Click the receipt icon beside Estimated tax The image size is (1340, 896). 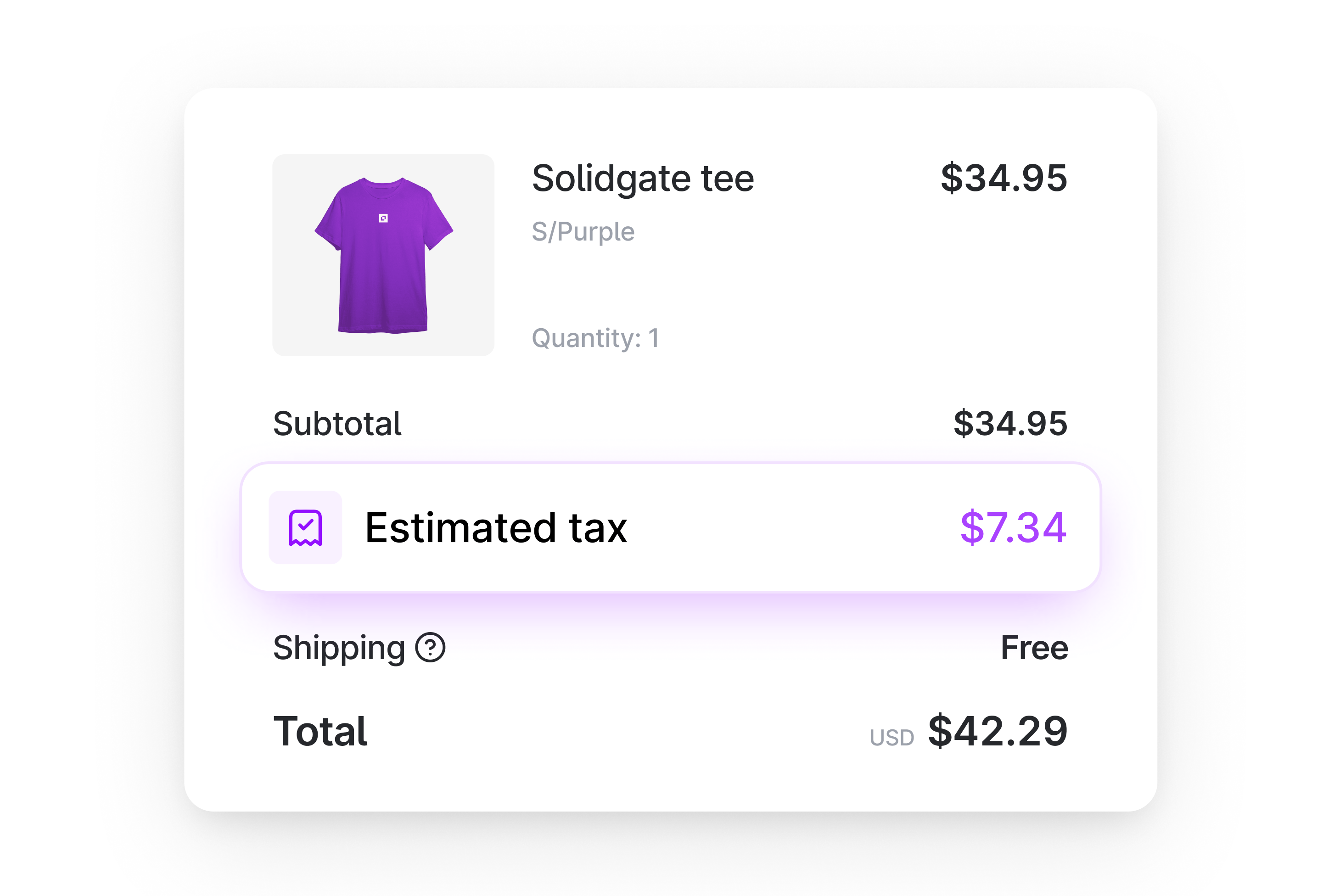pyautogui.click(x=306, y=529)
